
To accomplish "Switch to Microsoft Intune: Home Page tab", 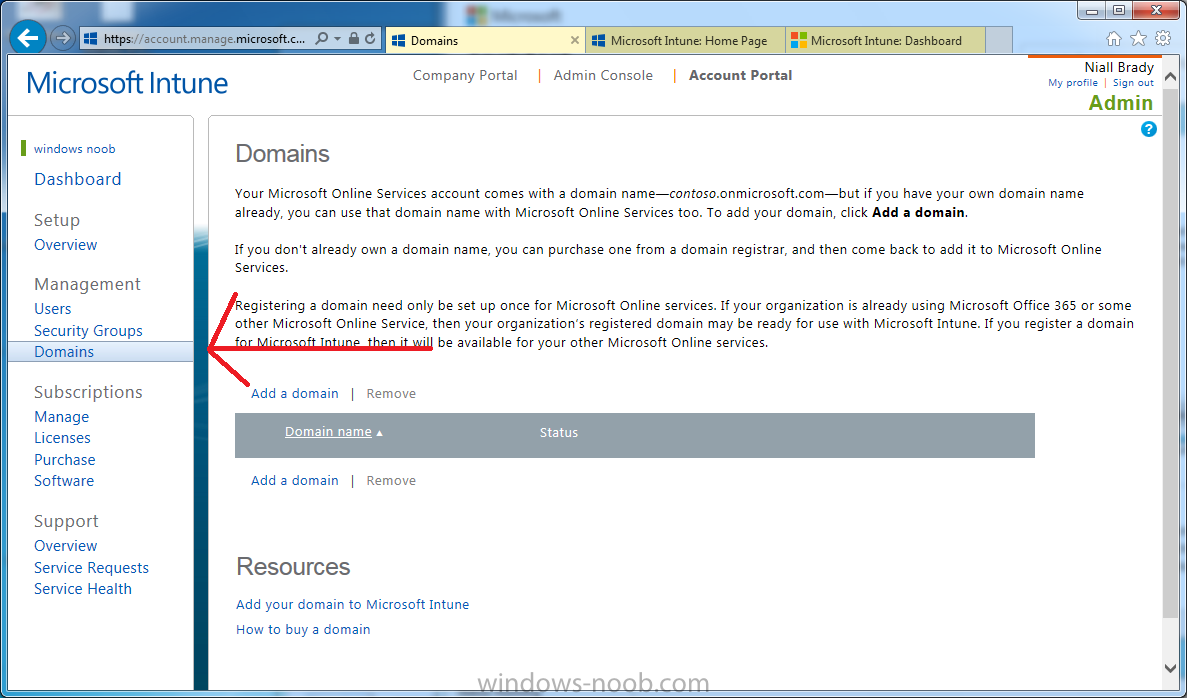I will (686, 40).
